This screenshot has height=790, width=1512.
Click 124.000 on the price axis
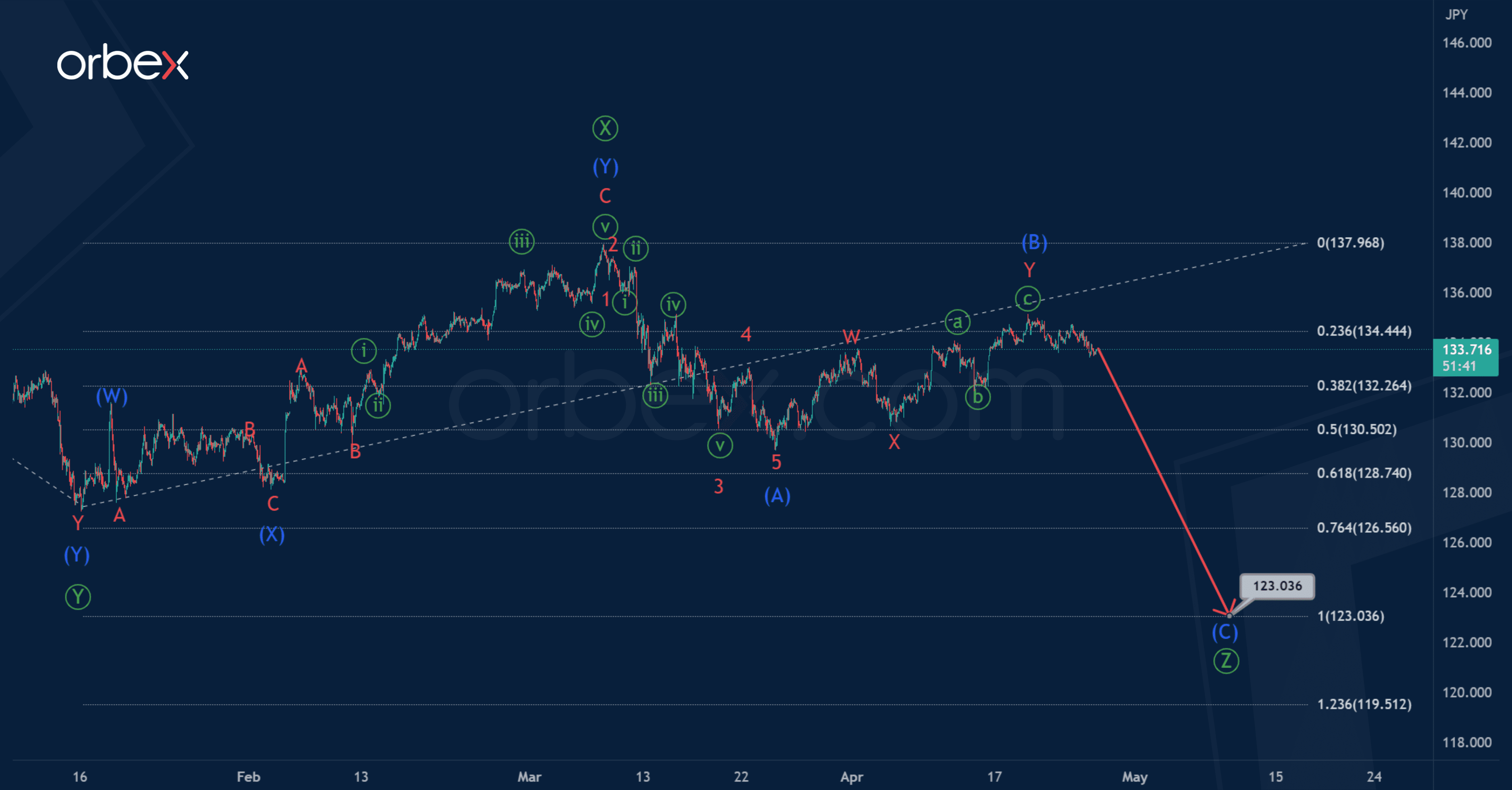pyautogui.click(x=1467, y=592)
